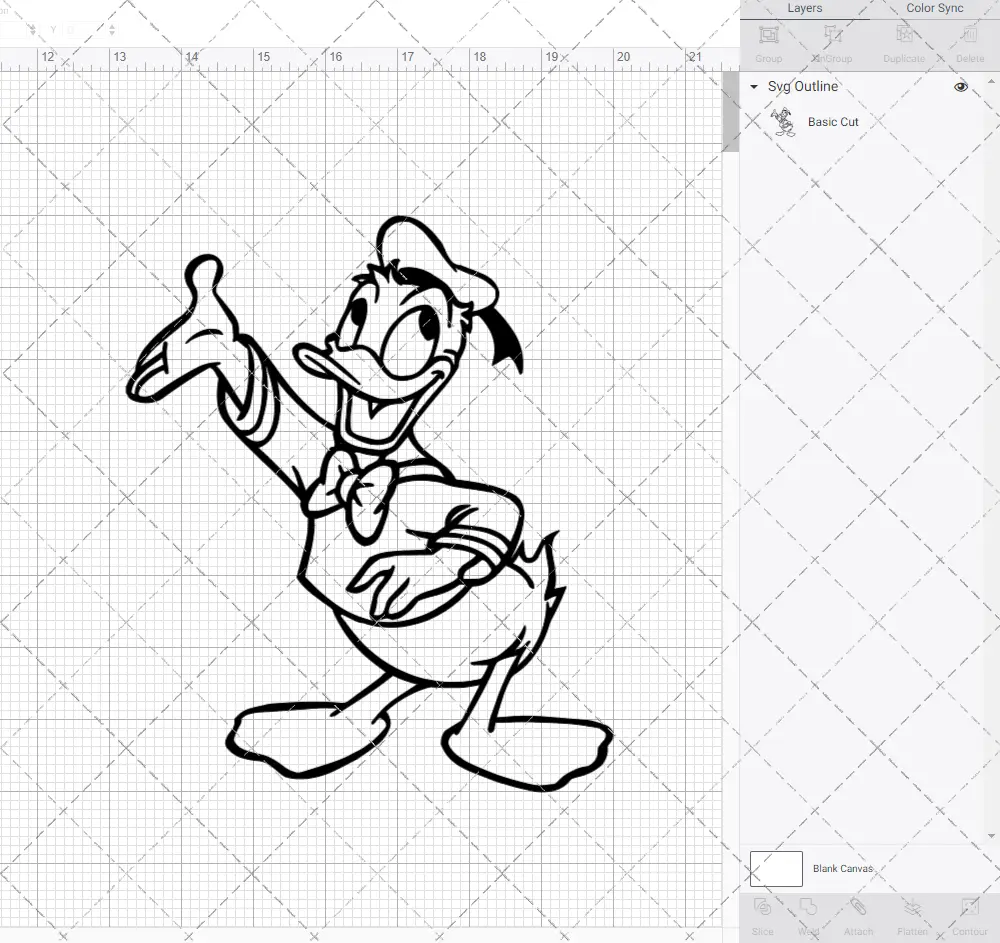Open the X value dropdown arrows
This screenshot has height=943, width=1000.
[32, 29]
